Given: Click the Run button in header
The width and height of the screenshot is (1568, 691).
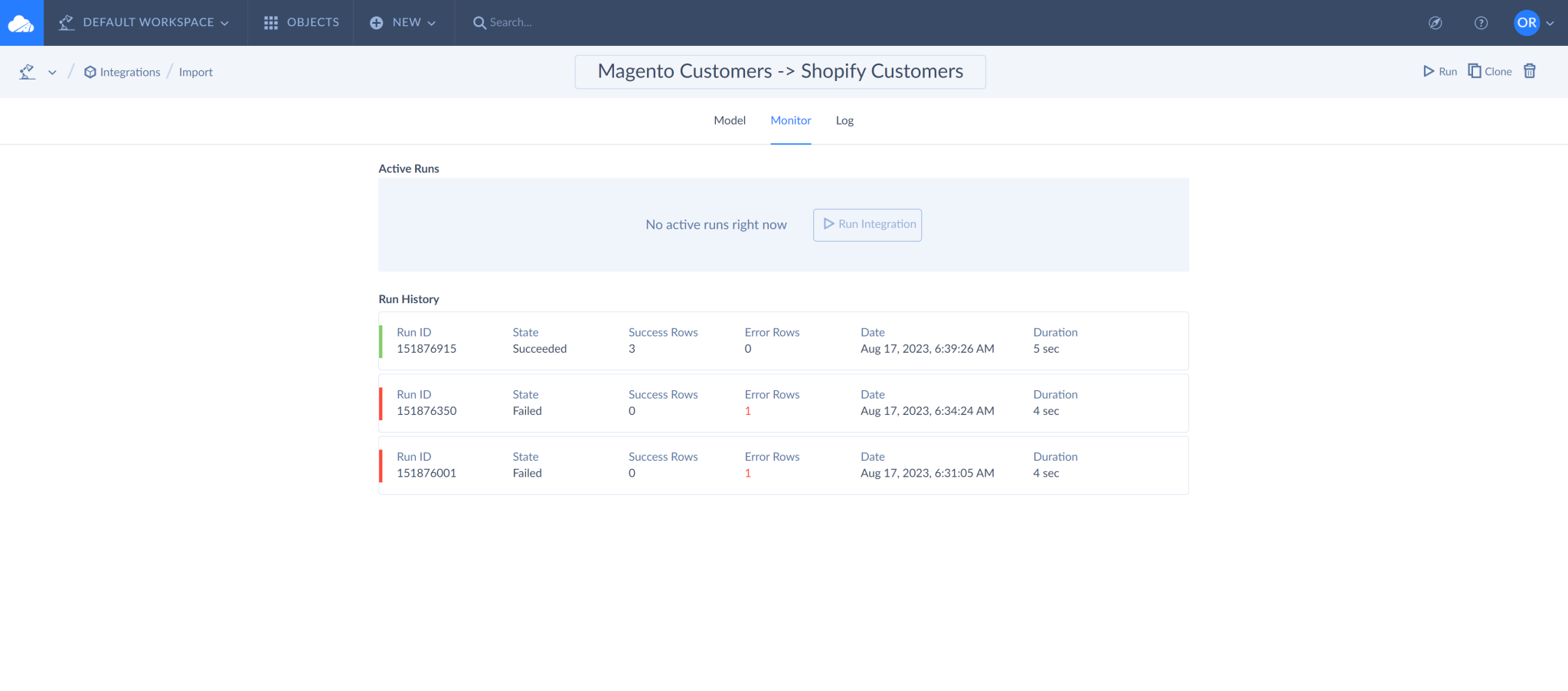Looking at the screenshot, I should tap(1440, 71).
